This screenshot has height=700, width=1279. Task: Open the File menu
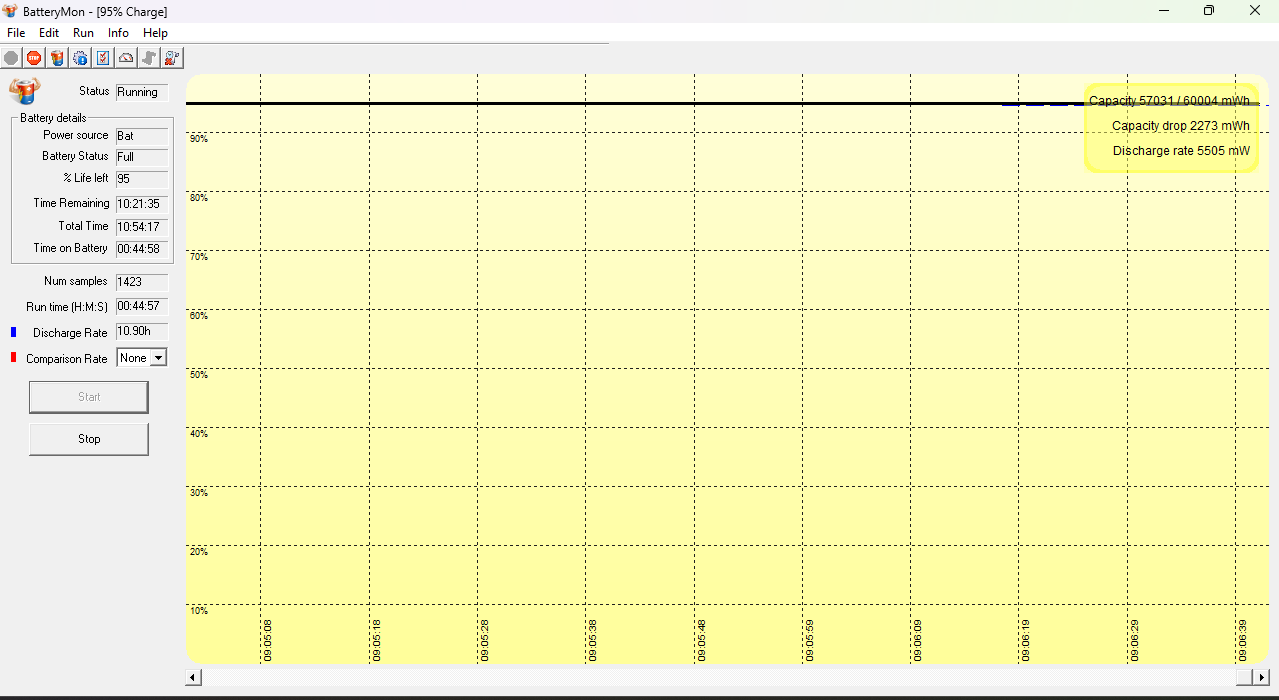click(x=16, y=33)
